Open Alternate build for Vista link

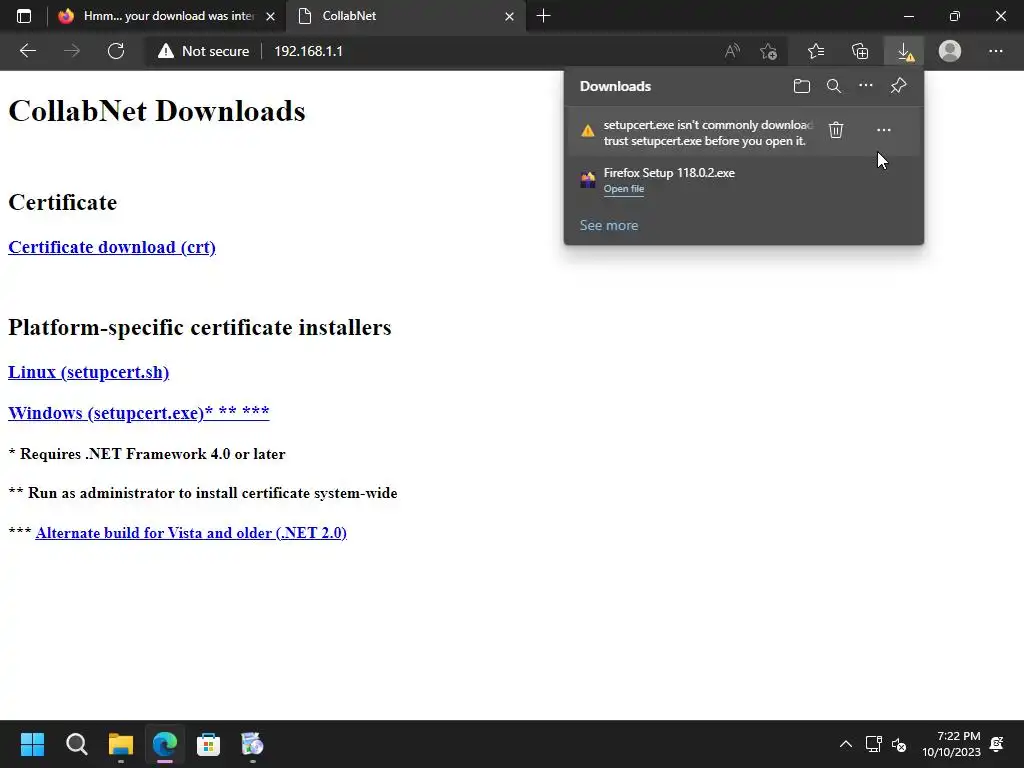[191, 533]
